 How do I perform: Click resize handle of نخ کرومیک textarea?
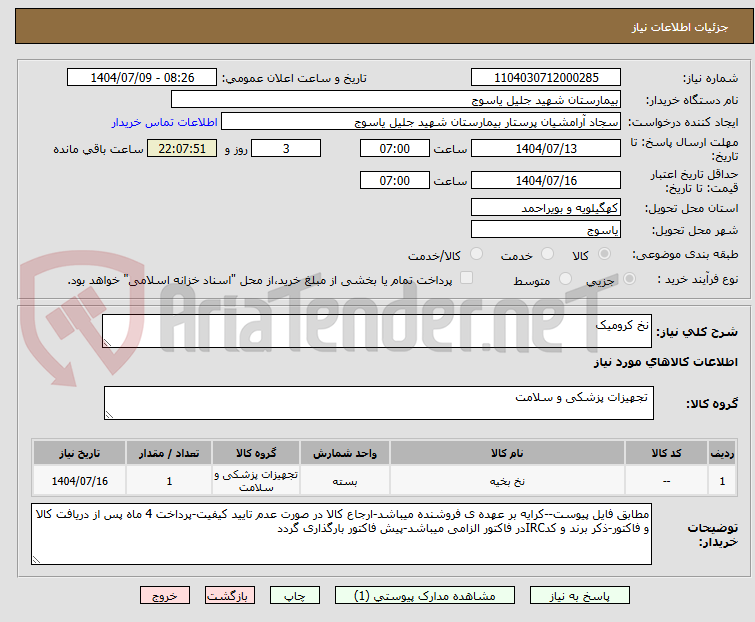pyautogui.click(x=107, y=342)
